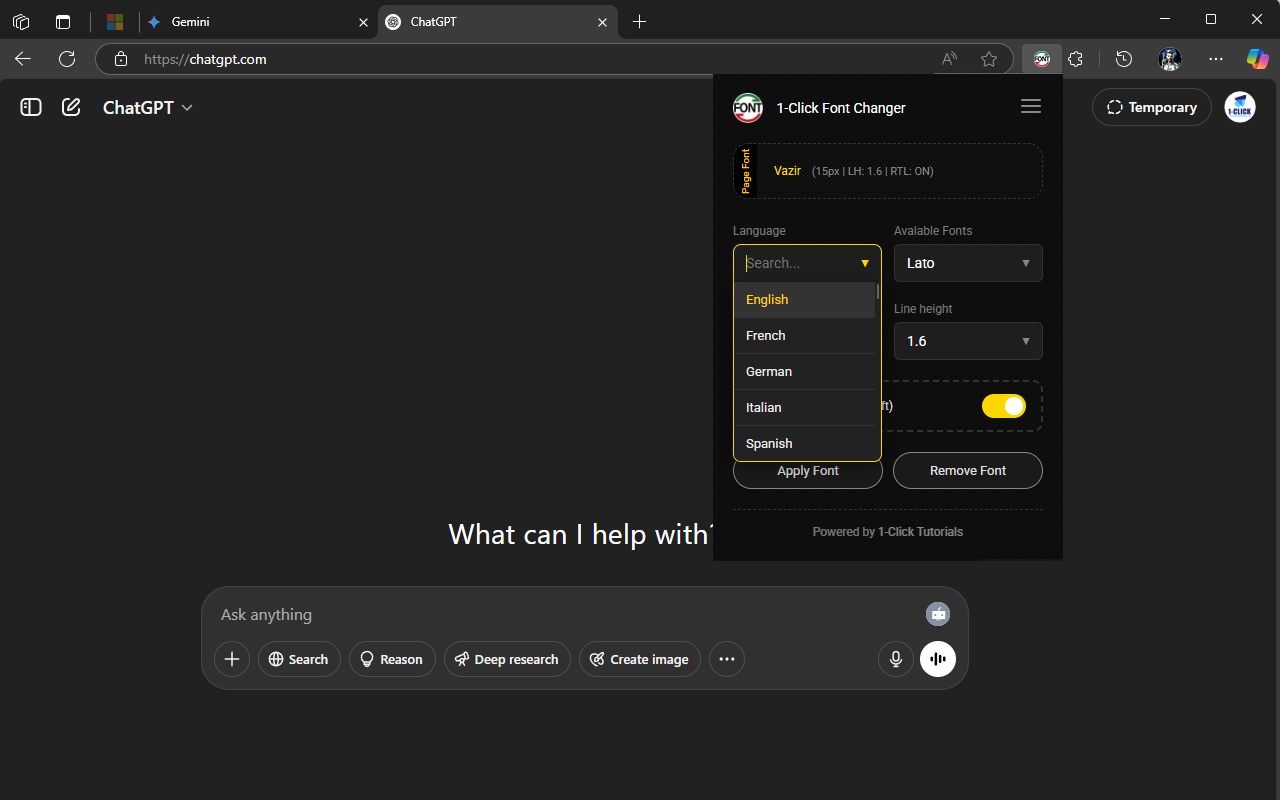Close the ChatGPT tab
Image resolution: width=1280 pixels, height=800 pixels.
[602, 21]
